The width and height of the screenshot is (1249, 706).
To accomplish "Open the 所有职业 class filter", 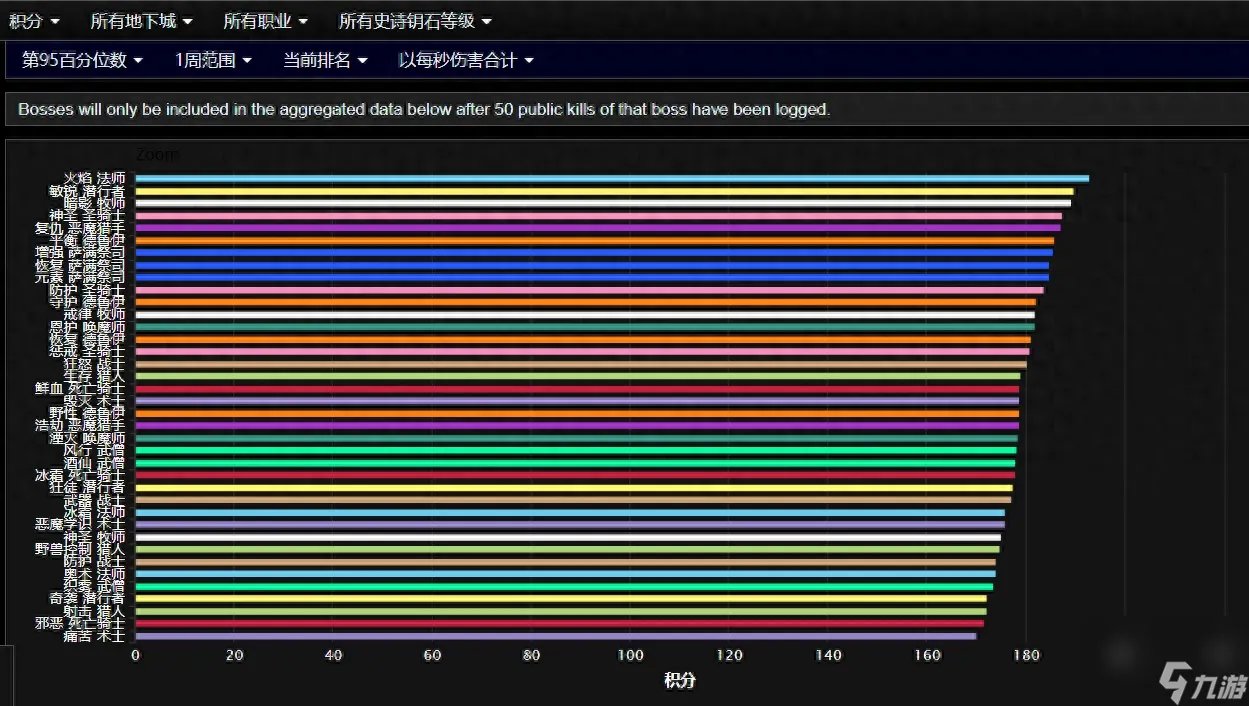I will [x=265, y=20].
